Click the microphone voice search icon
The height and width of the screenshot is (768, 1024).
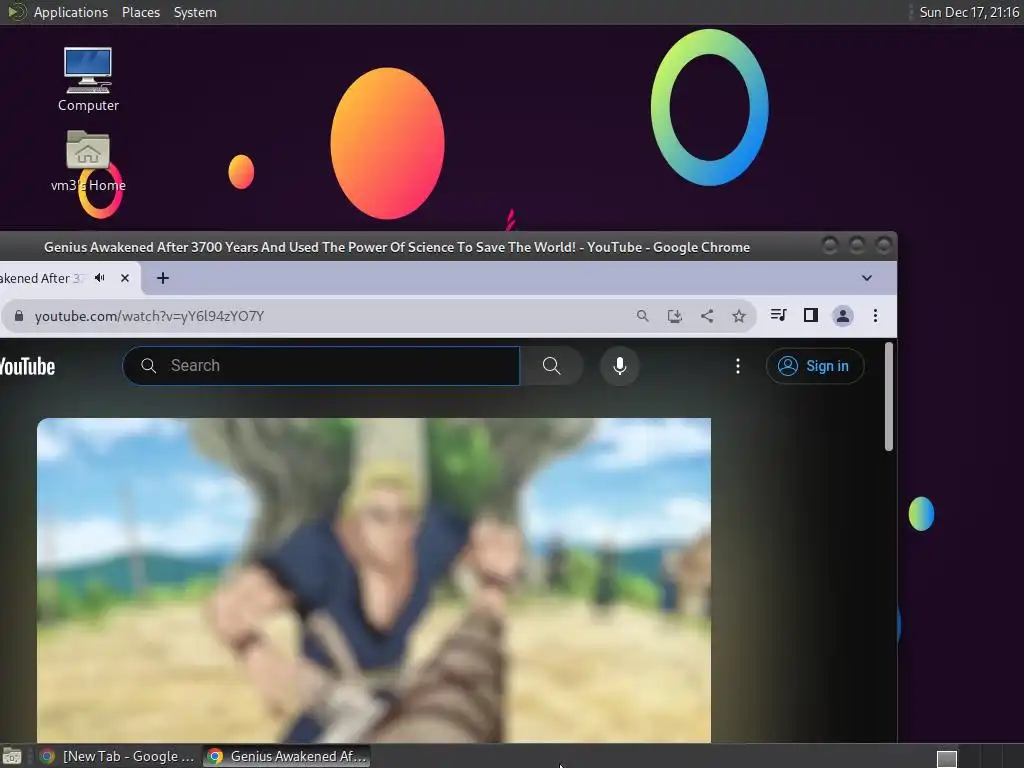(620, 366)
